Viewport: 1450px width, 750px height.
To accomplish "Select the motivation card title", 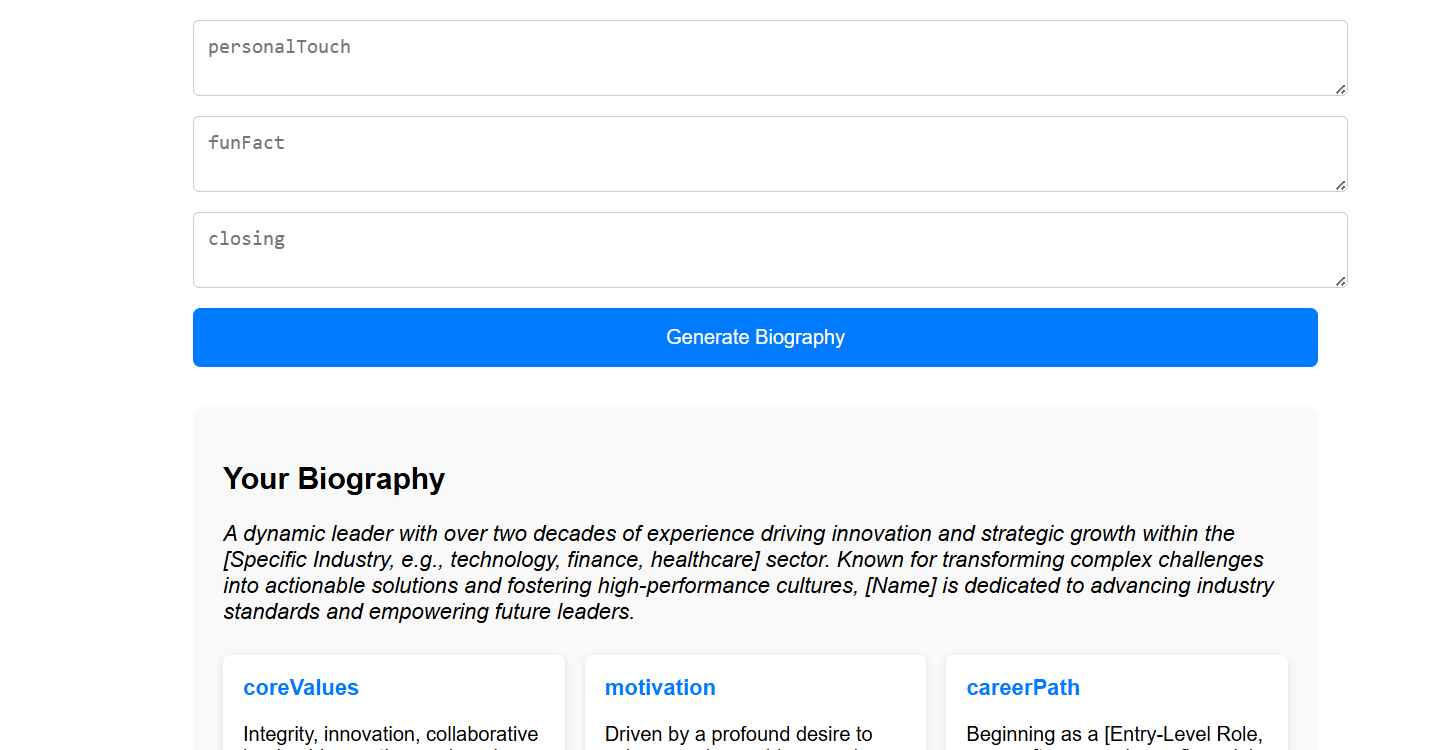I will 660,688.
